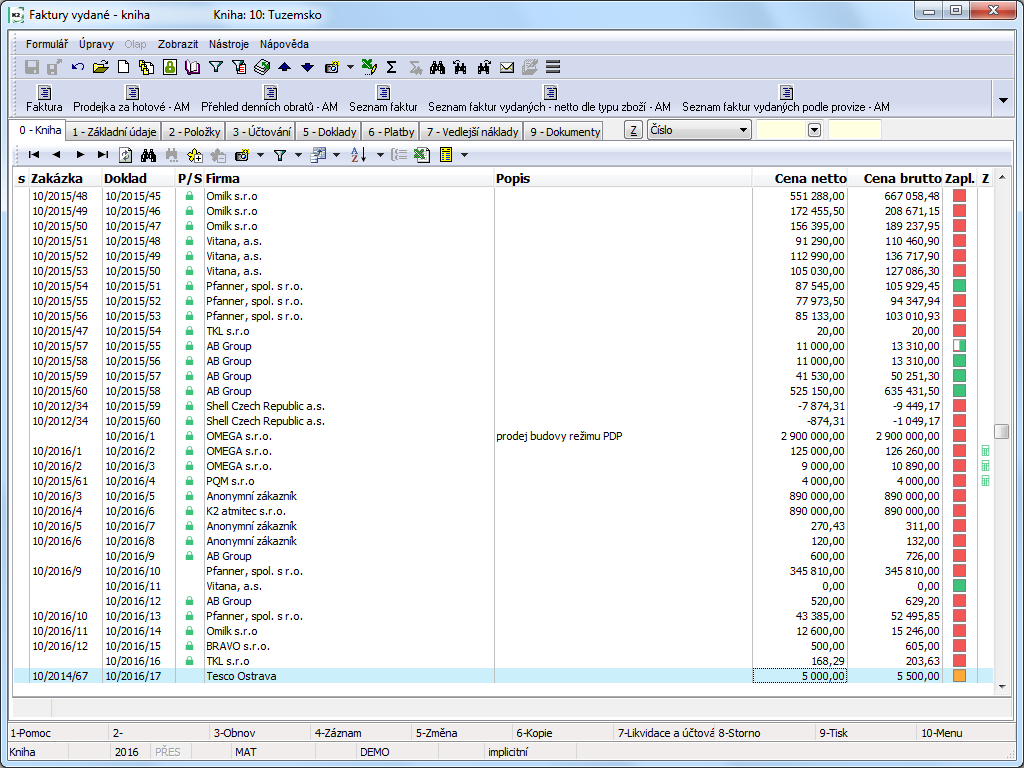Click the 7-Likvidace a účtová function key
1024x768 pixels.
click(665, 733)
